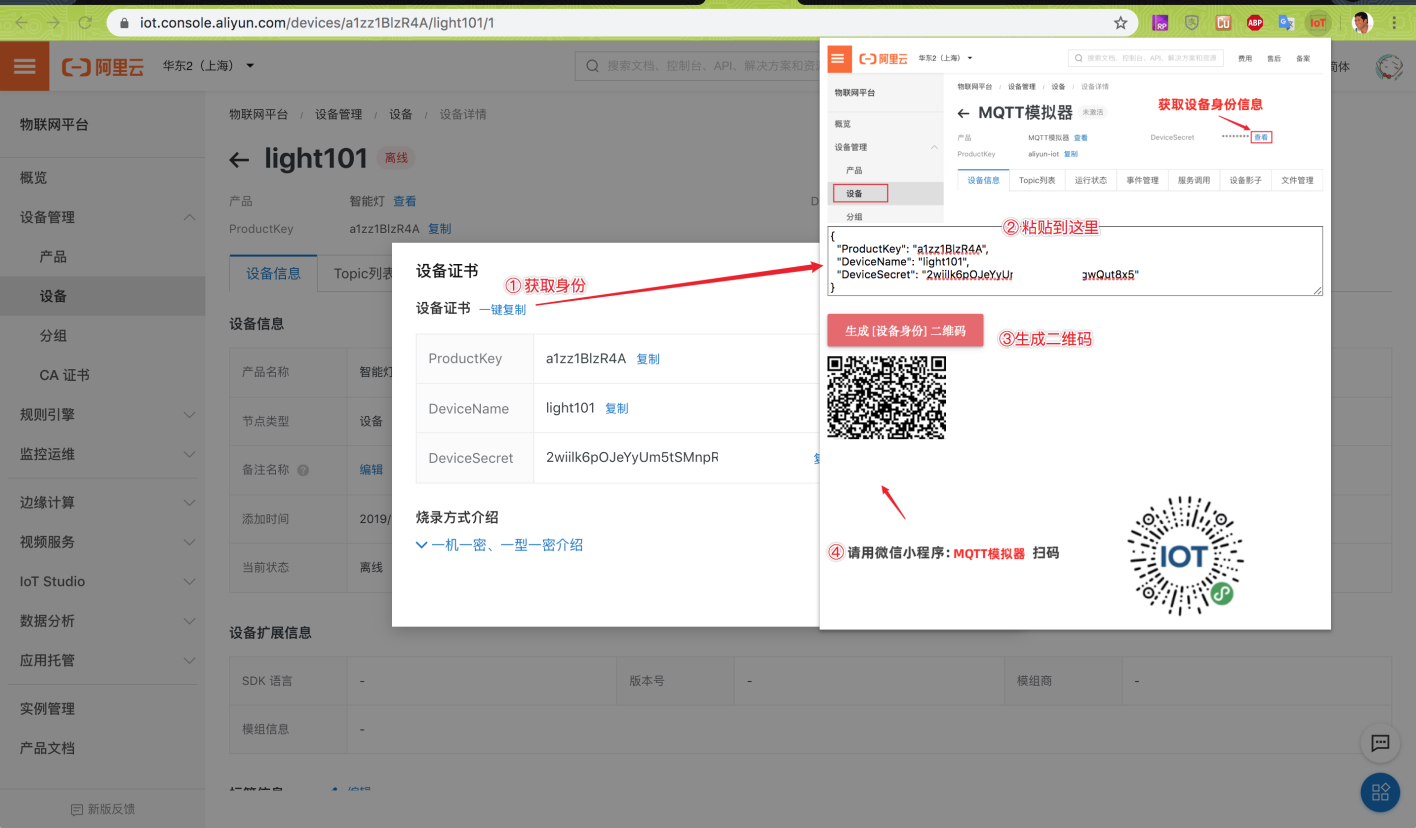This screenshot has width=1416, height=828.
Task: Open 产品文档 in the sidebar
Action: pos(47,748)
